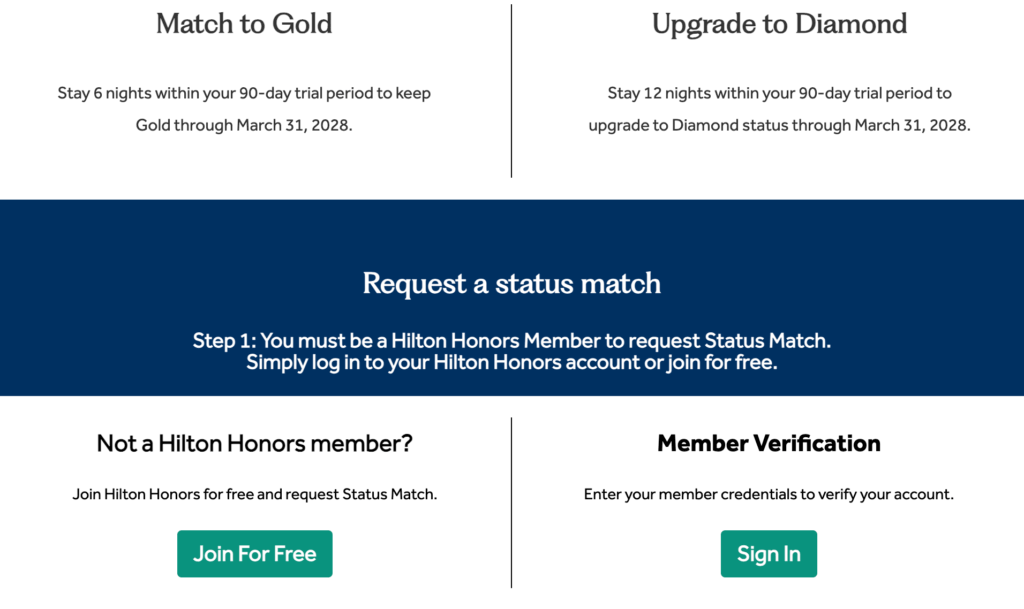This screenshot has height=609, width=1024.
Task: Click the member credentials verification text
Action: (x=768, y=494)
